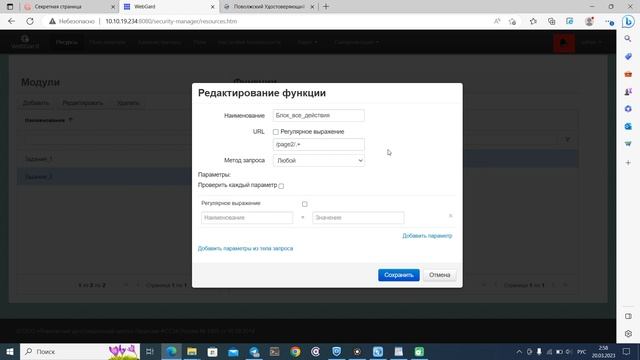640x360 pixels.
Task: Open Edge Settings and more menu
Action: pyautogui.click(x=609, y=21)
